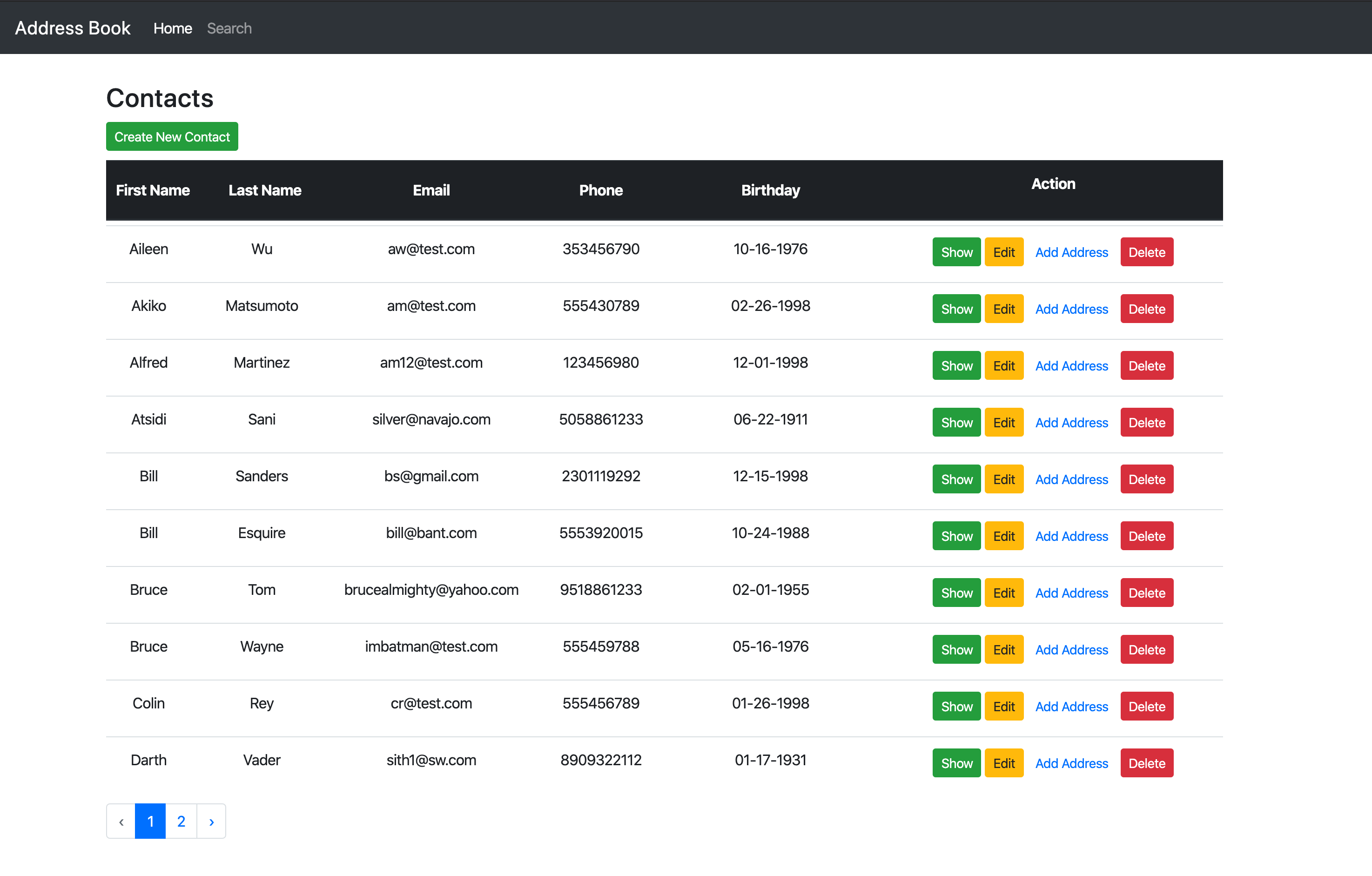The height and width of the screenshot is (876, 1372).
Task: Show Bruce Wayne's contact
Action: pyautogui.click(x=957, y=650)
